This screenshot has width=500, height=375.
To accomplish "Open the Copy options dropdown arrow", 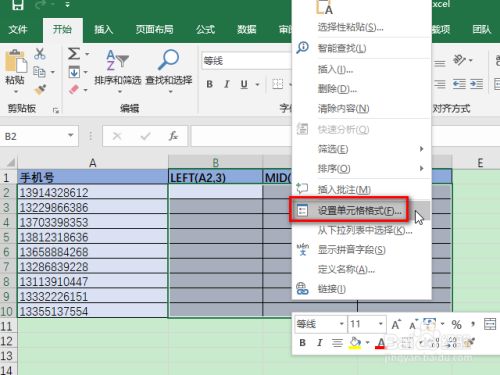I will (x=53, y=72).
